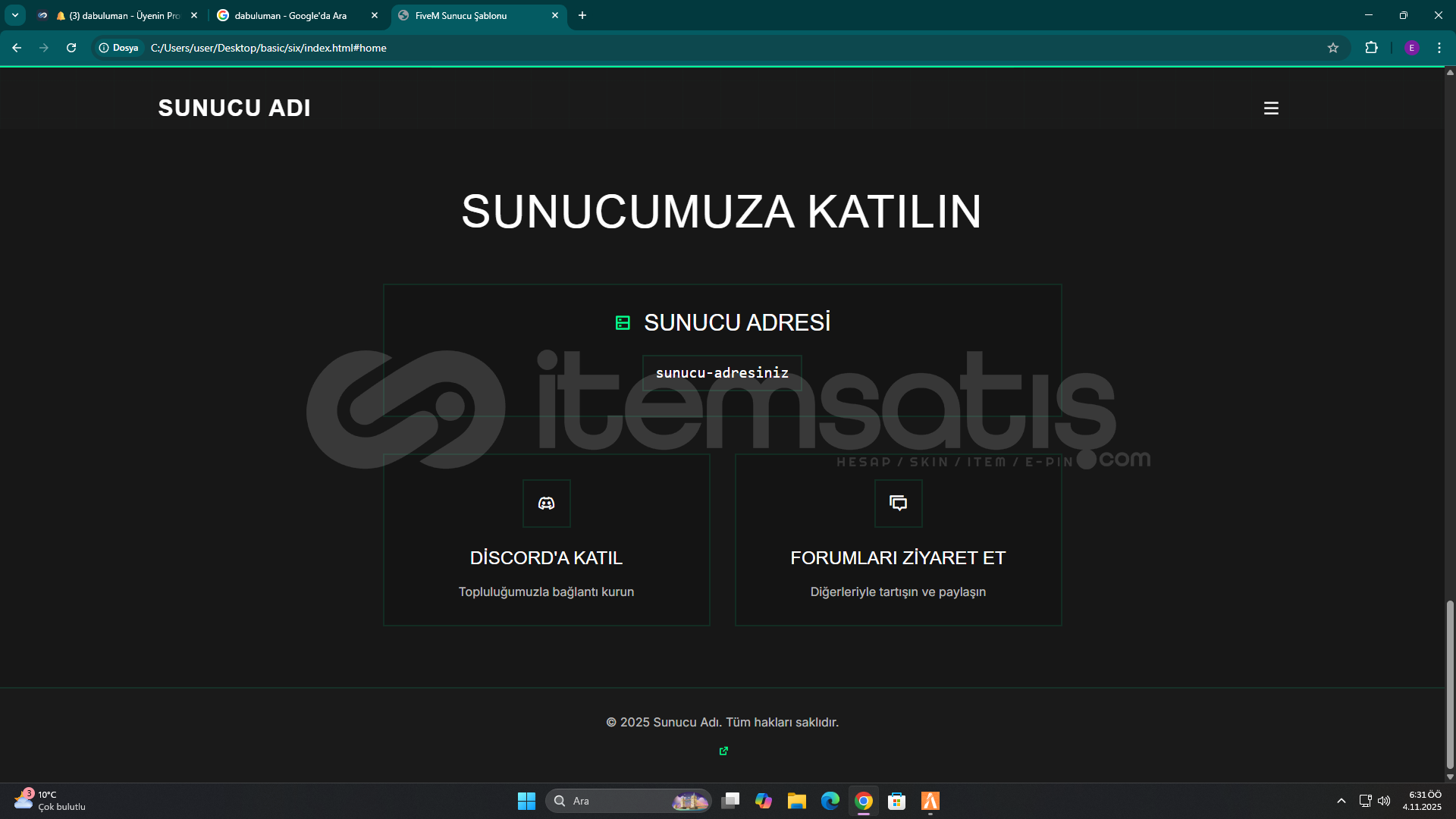The height and width of the screenshot is (819, 1456).
Task: Click the page vertical scrollbar thumb
Action: 1450,682
